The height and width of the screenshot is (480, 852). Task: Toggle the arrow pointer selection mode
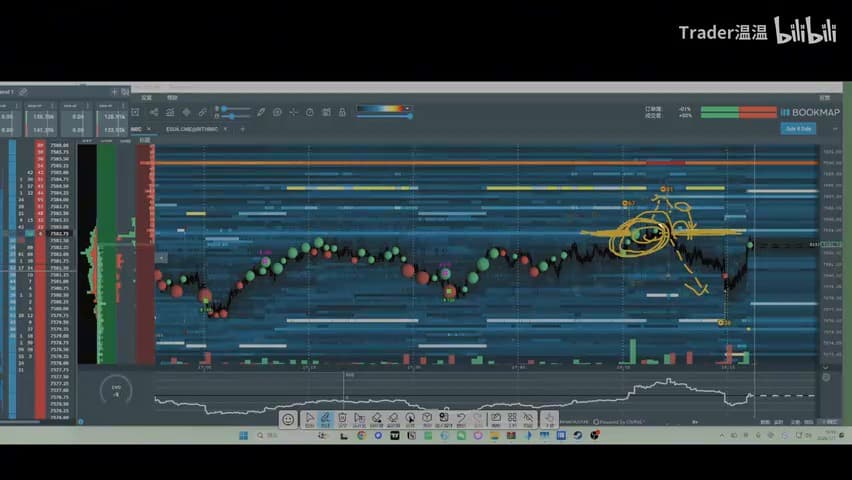tap(309, 419)
